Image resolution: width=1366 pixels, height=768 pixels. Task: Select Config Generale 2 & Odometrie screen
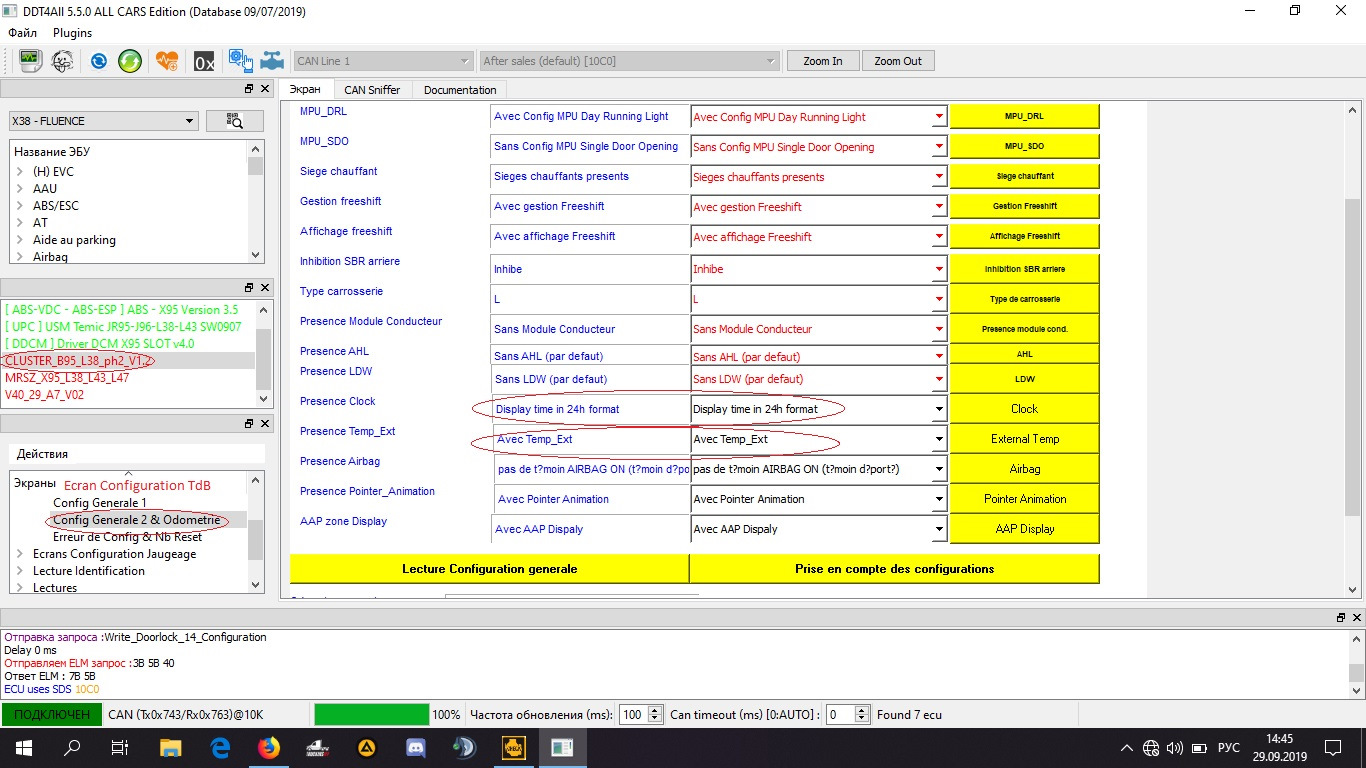[137, 520]
